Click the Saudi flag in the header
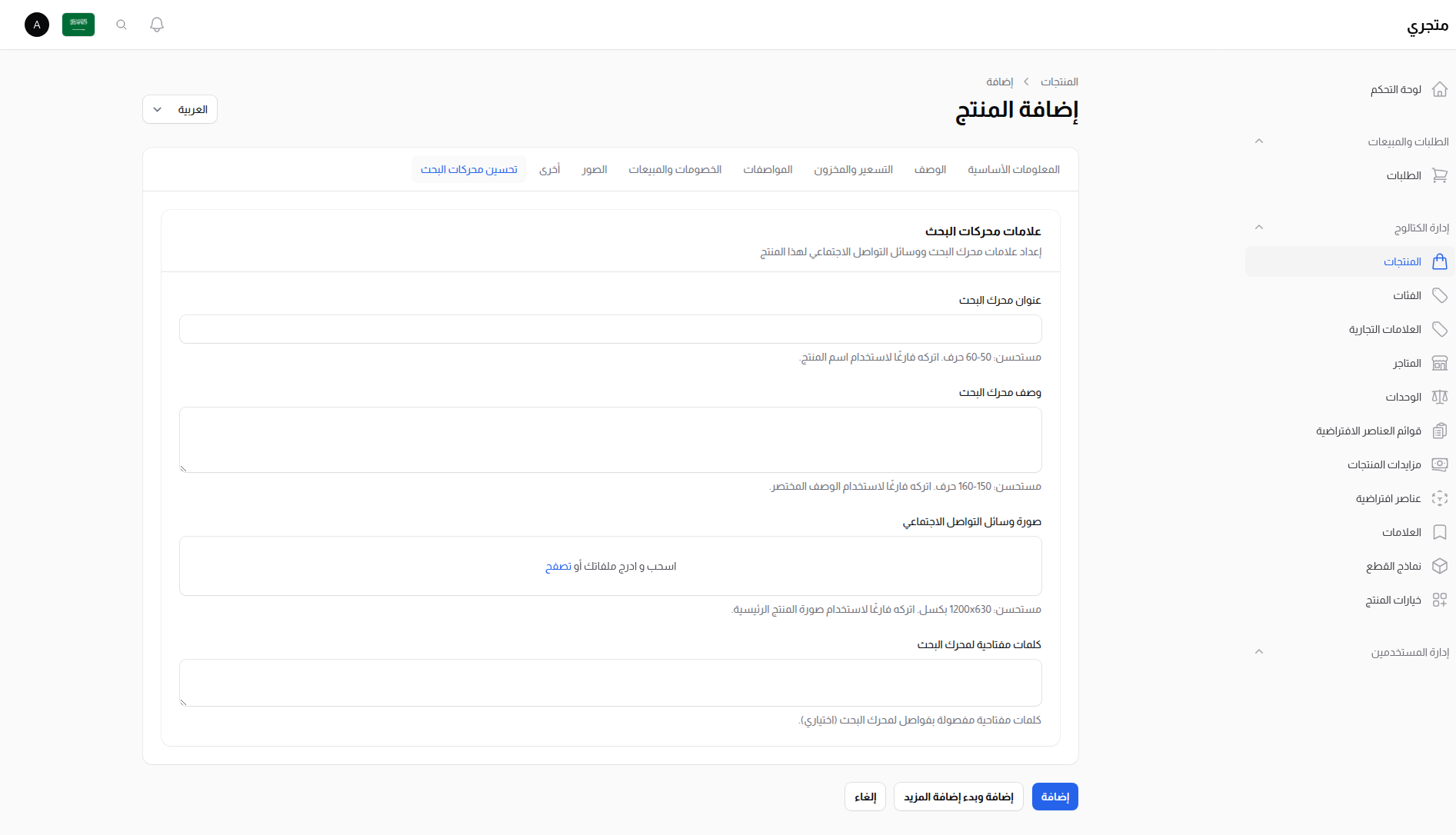This screenshot has width=1456, height=835. point(78,24)
